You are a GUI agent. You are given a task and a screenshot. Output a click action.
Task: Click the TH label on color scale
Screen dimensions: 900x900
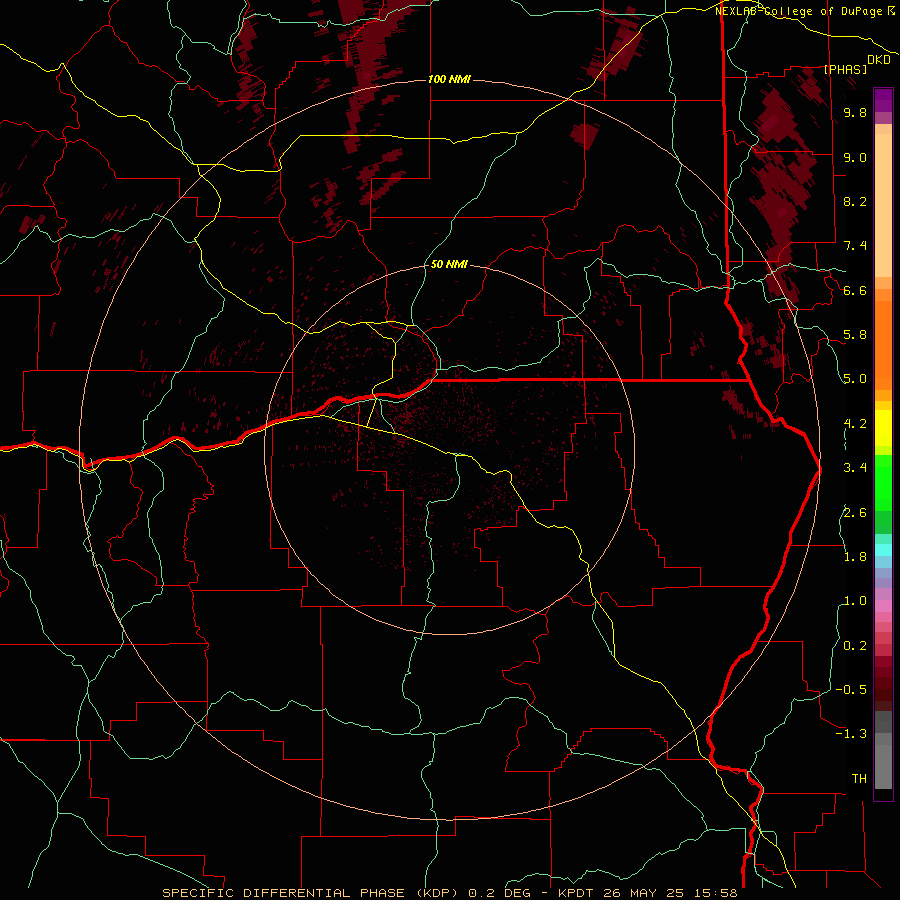point(859,779)
